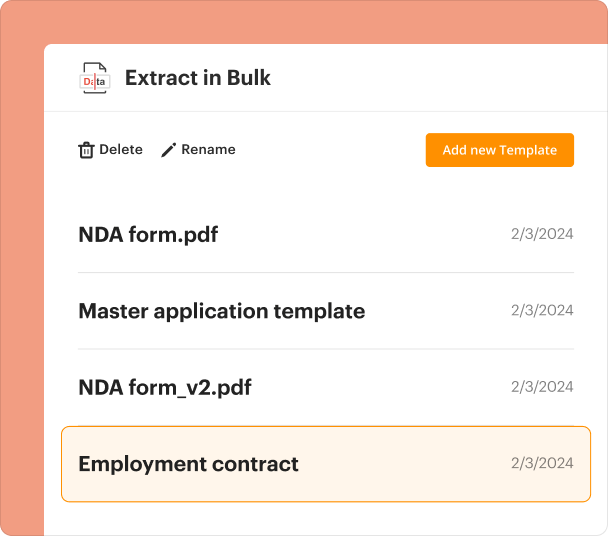The height and width of the screenshot is (536, 608).
Task: Click the date in Employment contract row
Action: (541, 464)
